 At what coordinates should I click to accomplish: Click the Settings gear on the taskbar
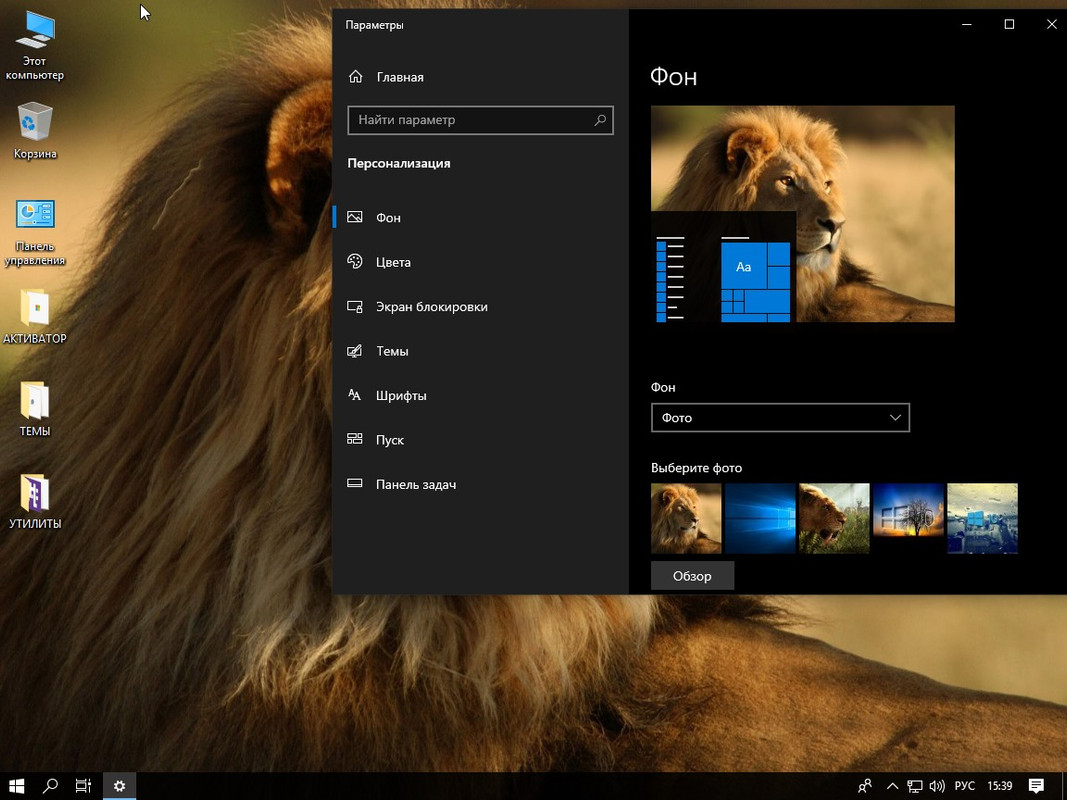pyautogui.click(x=119, y=786)
